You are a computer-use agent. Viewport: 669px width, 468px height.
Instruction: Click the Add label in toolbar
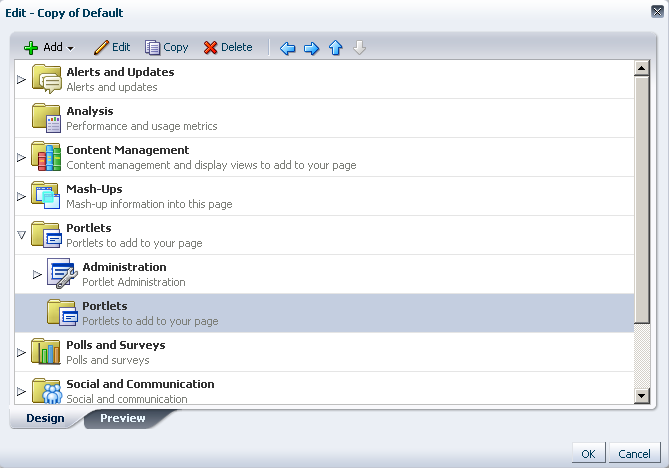(53, 47)
